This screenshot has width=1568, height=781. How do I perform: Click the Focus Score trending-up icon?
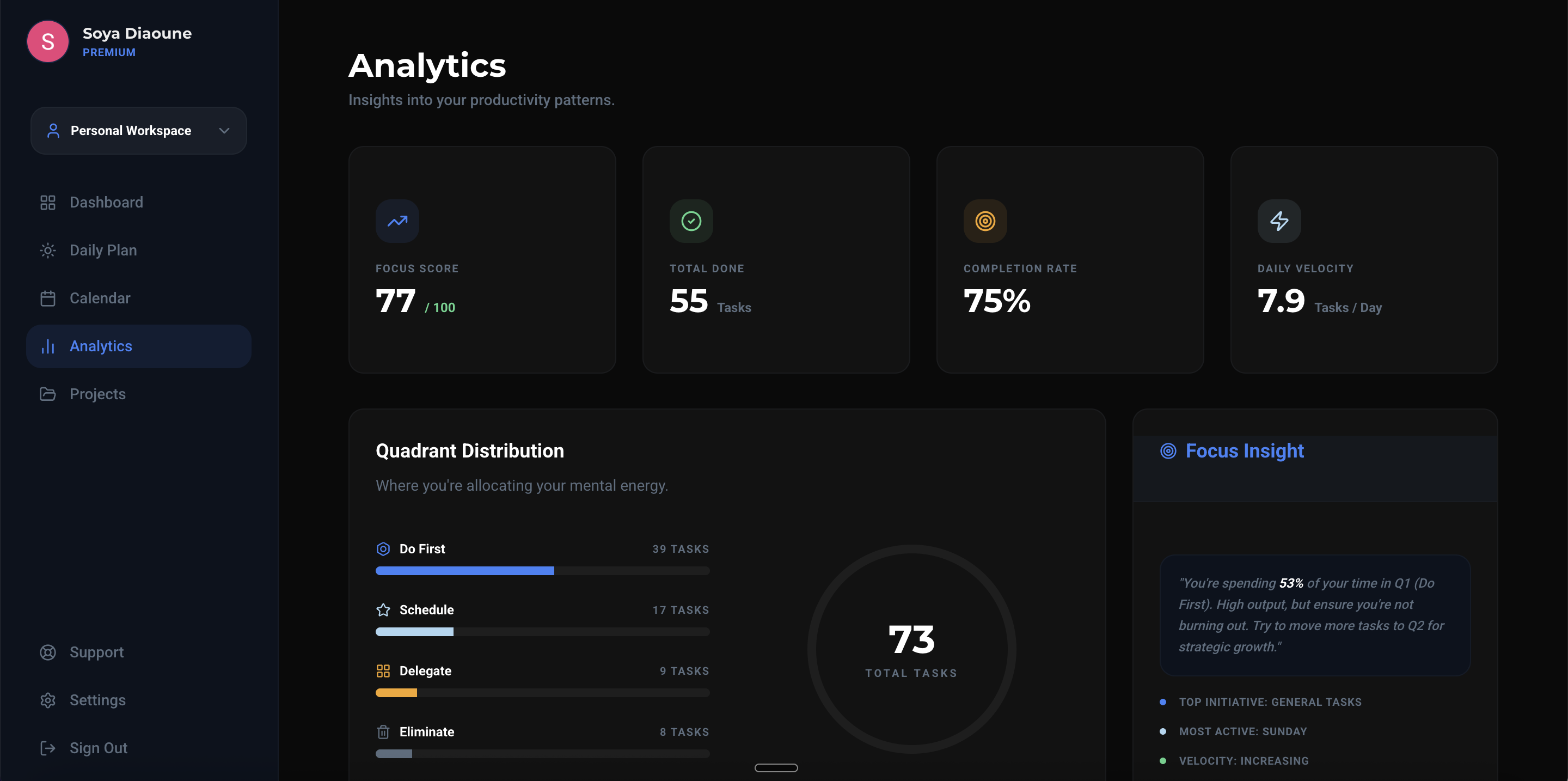(x=397, y=221)
